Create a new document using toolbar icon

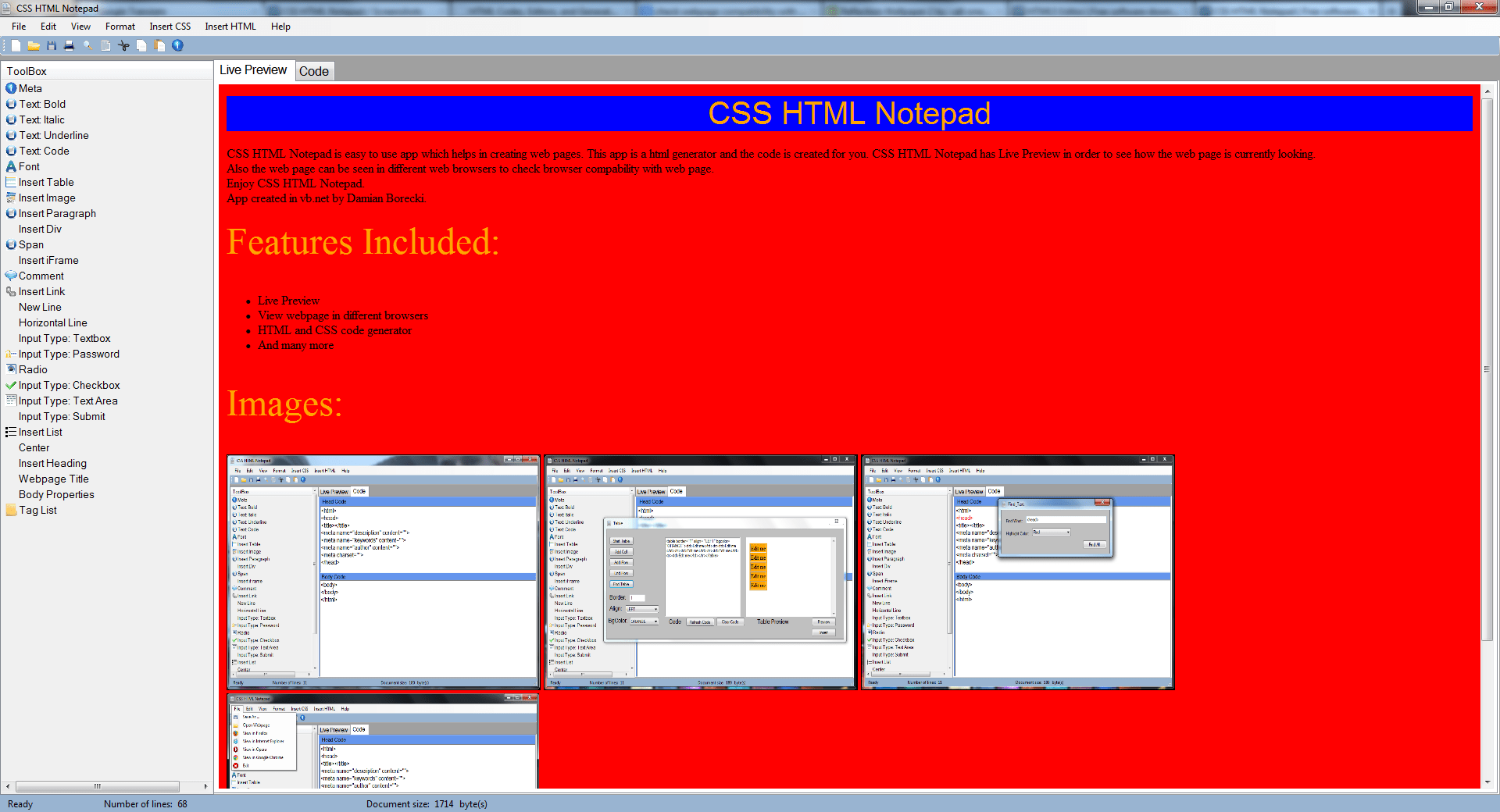click(x=14, y=45)
